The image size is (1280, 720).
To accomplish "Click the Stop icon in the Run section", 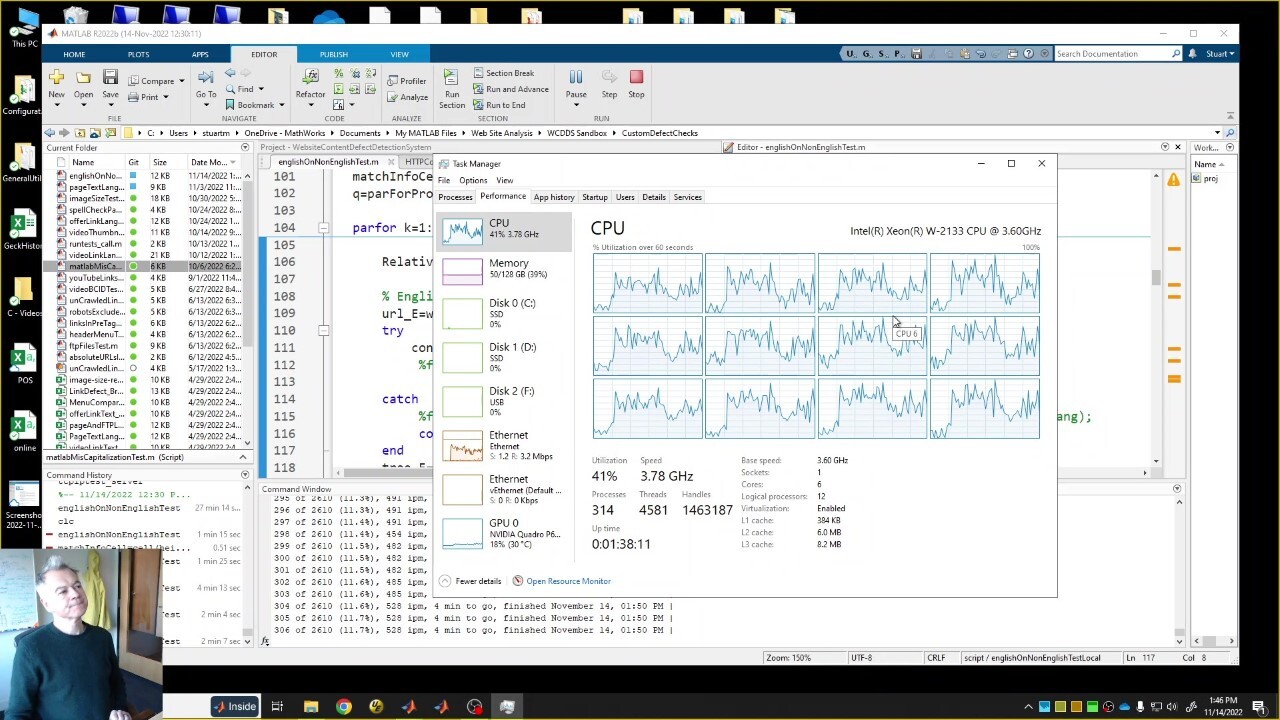I will (x=636, y=78).
